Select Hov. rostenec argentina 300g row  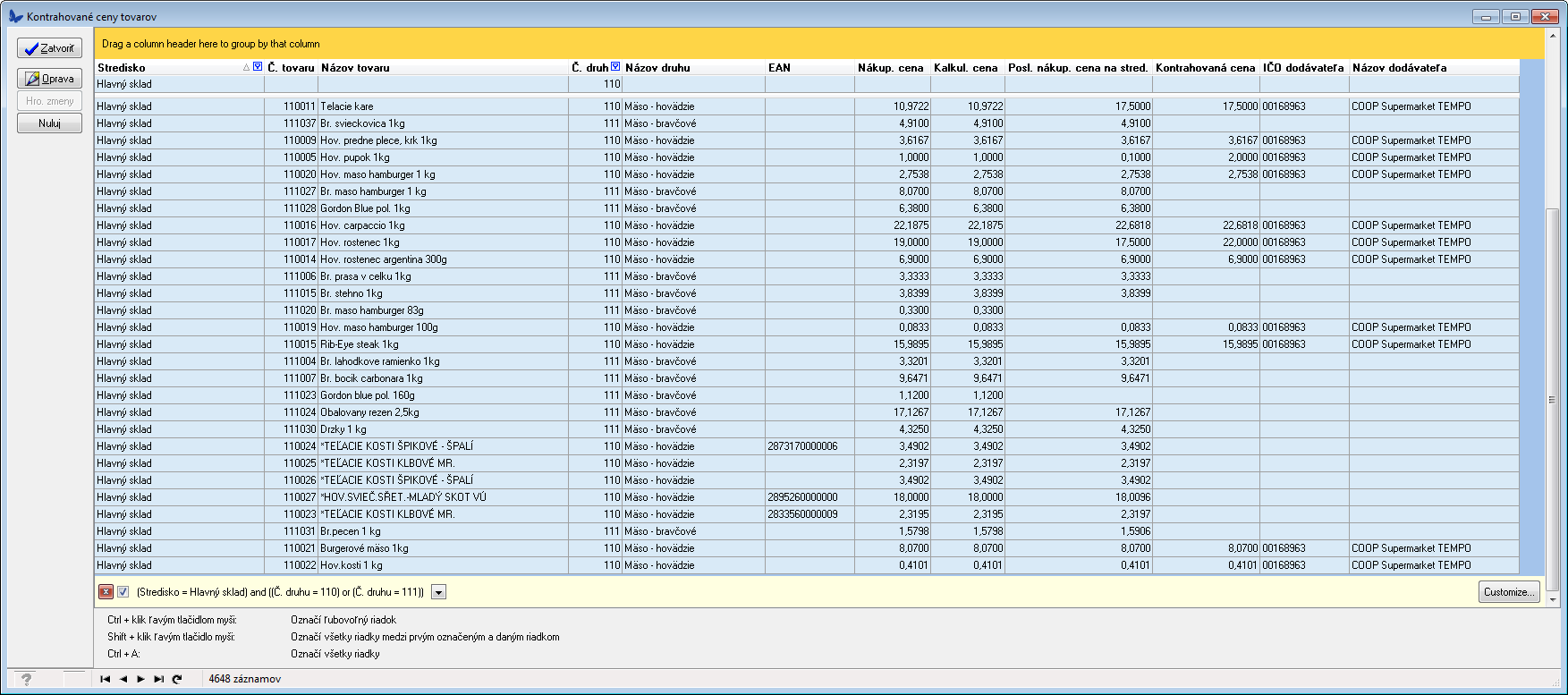(807, 259)
